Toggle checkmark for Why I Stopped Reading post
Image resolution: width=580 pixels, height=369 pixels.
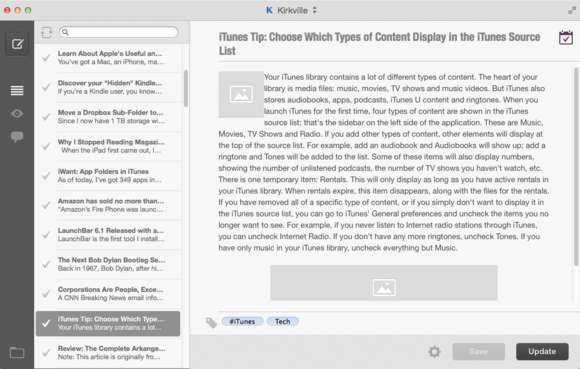click(46, 146)
